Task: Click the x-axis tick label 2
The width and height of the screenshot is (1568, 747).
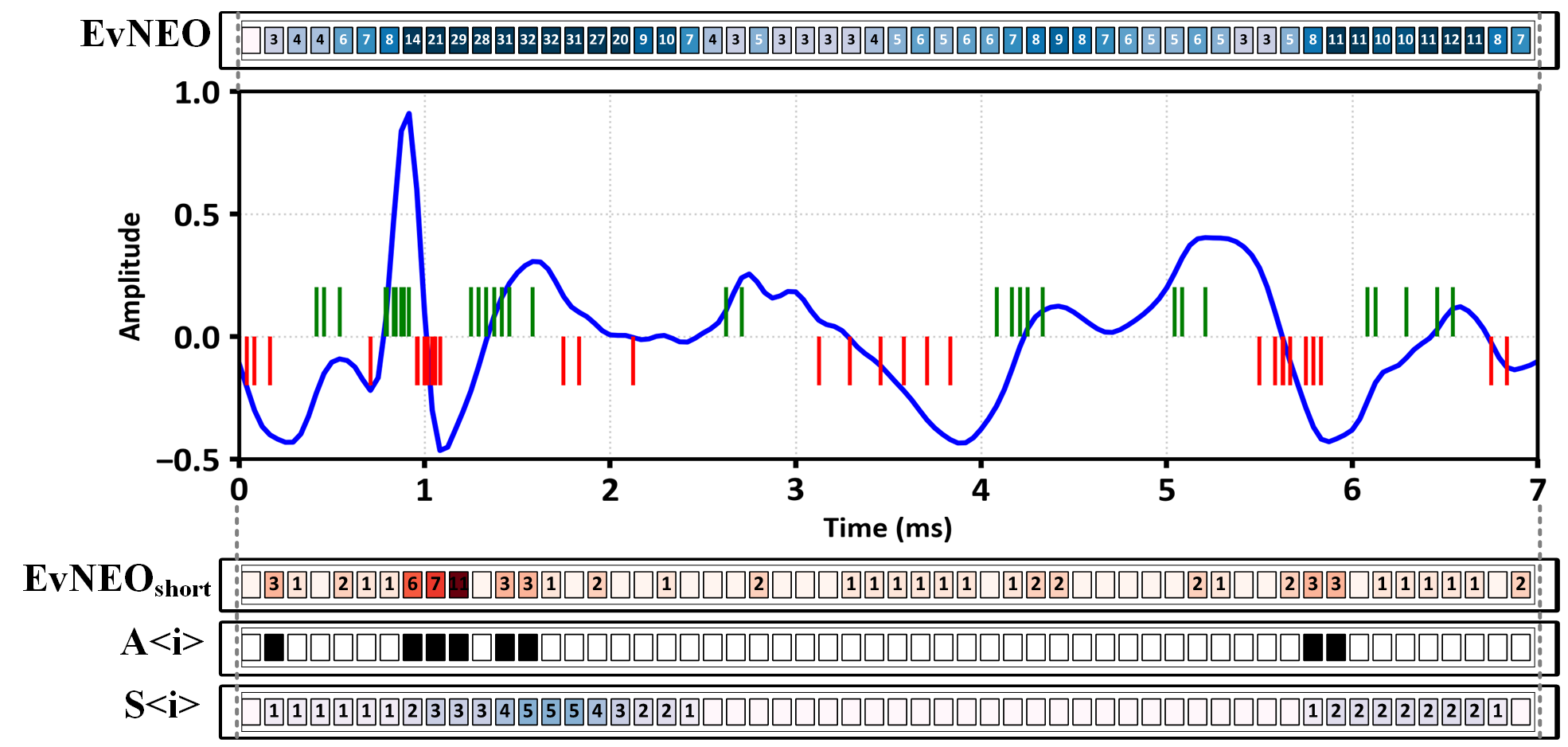Action: [x=610, y=491]
